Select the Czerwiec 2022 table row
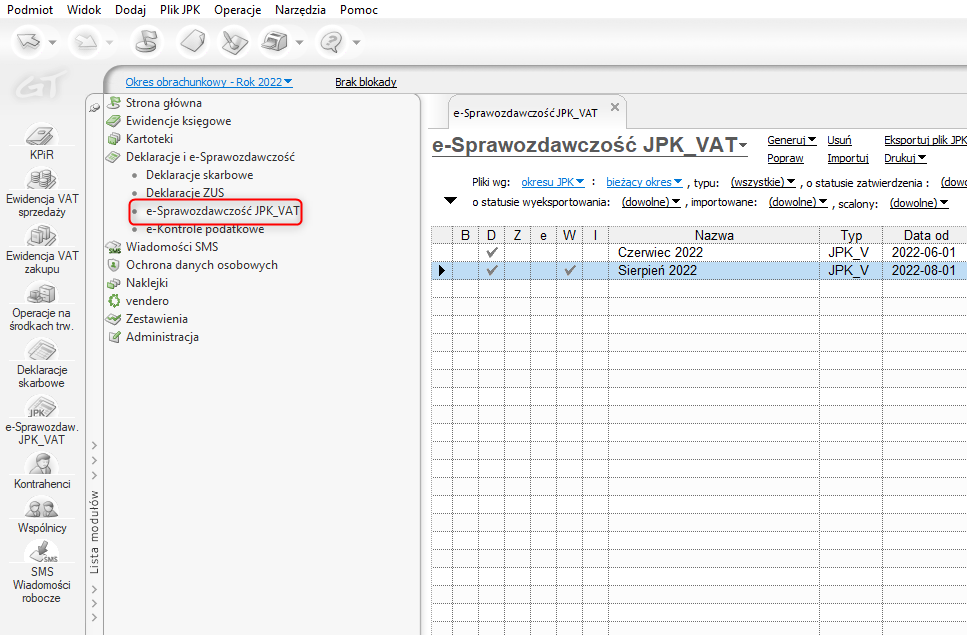The image size is (967, 635). (699, 252)
